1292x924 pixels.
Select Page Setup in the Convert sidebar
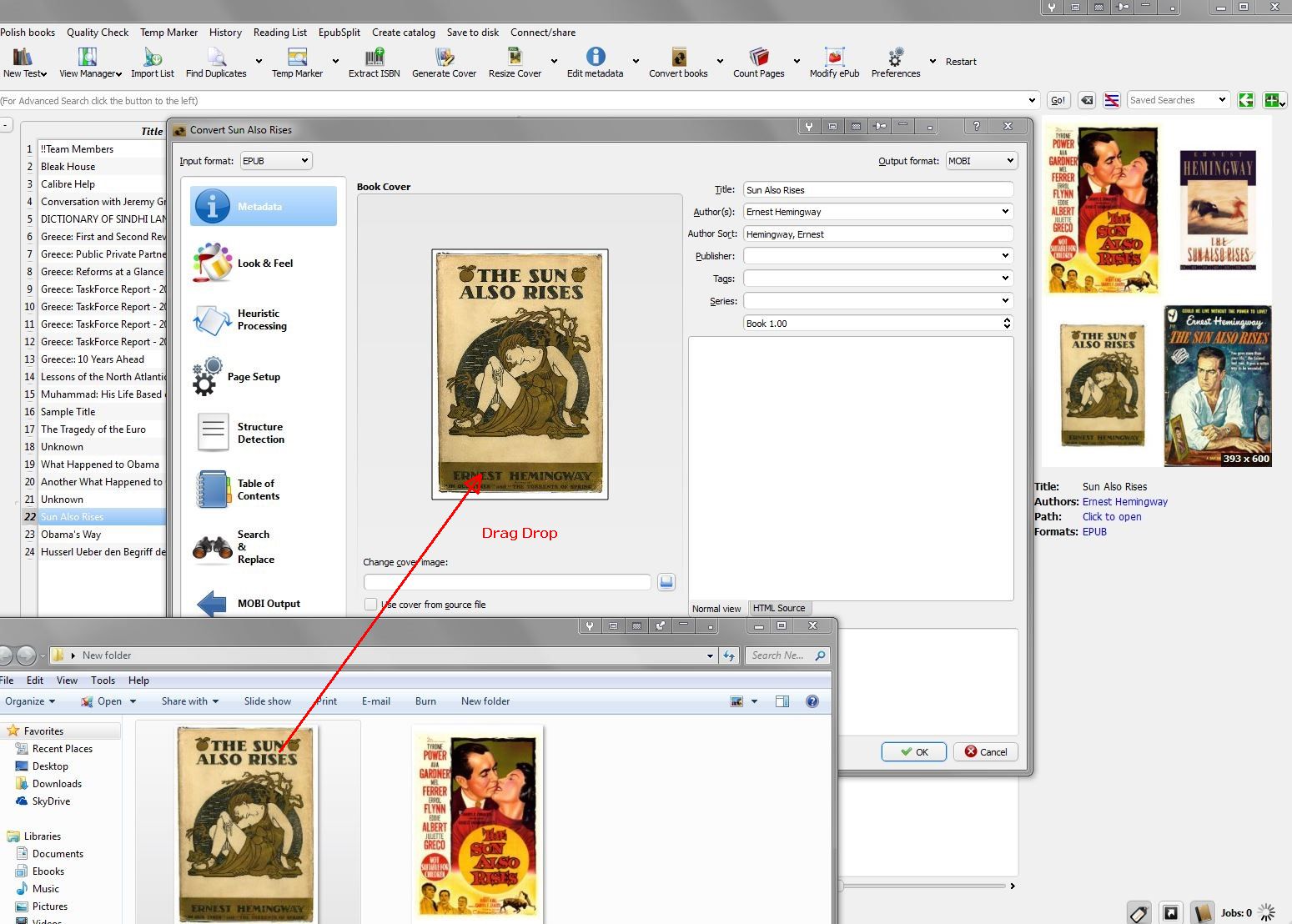pos(264,377)
